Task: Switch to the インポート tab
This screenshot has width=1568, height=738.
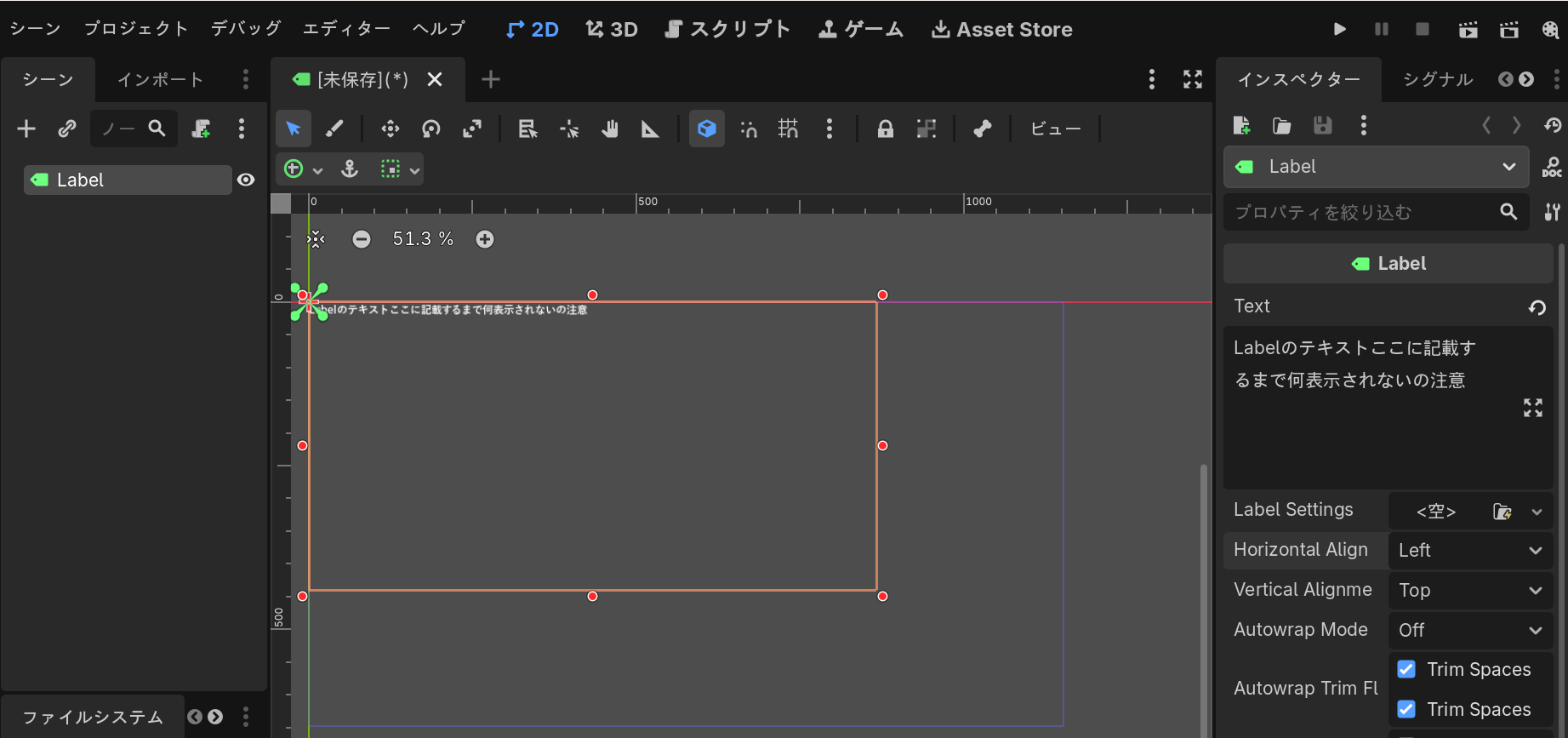Action: 160,79
